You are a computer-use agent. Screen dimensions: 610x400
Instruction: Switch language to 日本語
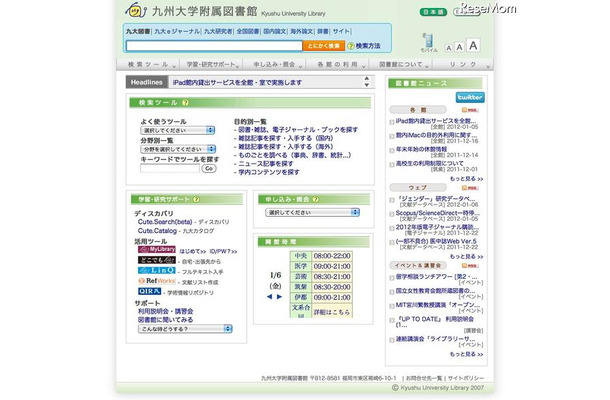pyautogui.click(x=433, y=12)
